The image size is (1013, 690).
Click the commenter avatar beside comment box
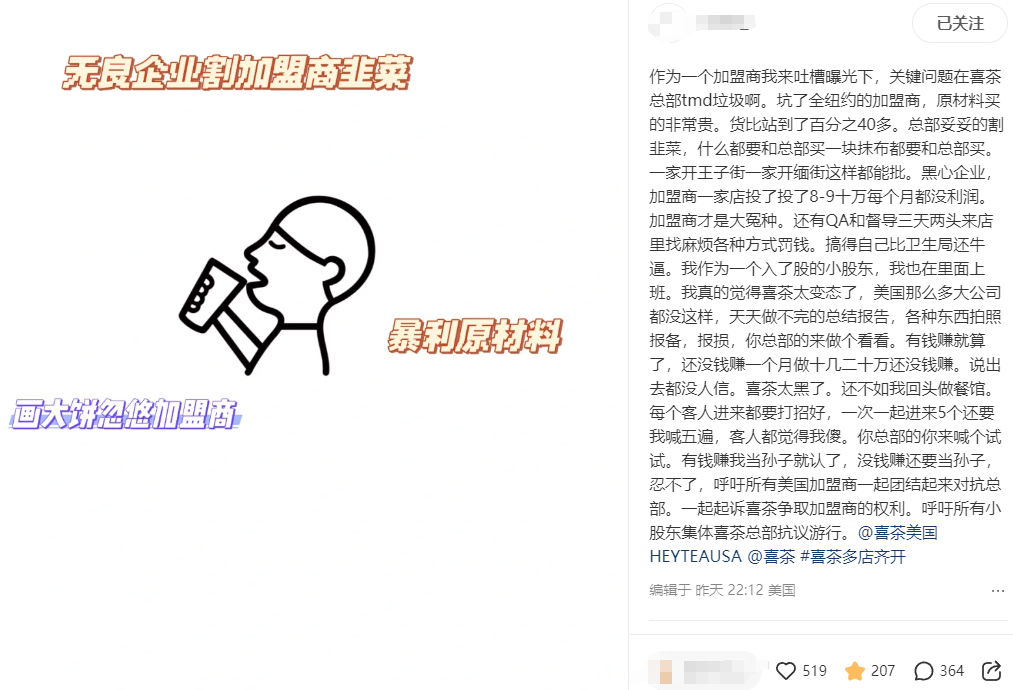coord(664,671)
